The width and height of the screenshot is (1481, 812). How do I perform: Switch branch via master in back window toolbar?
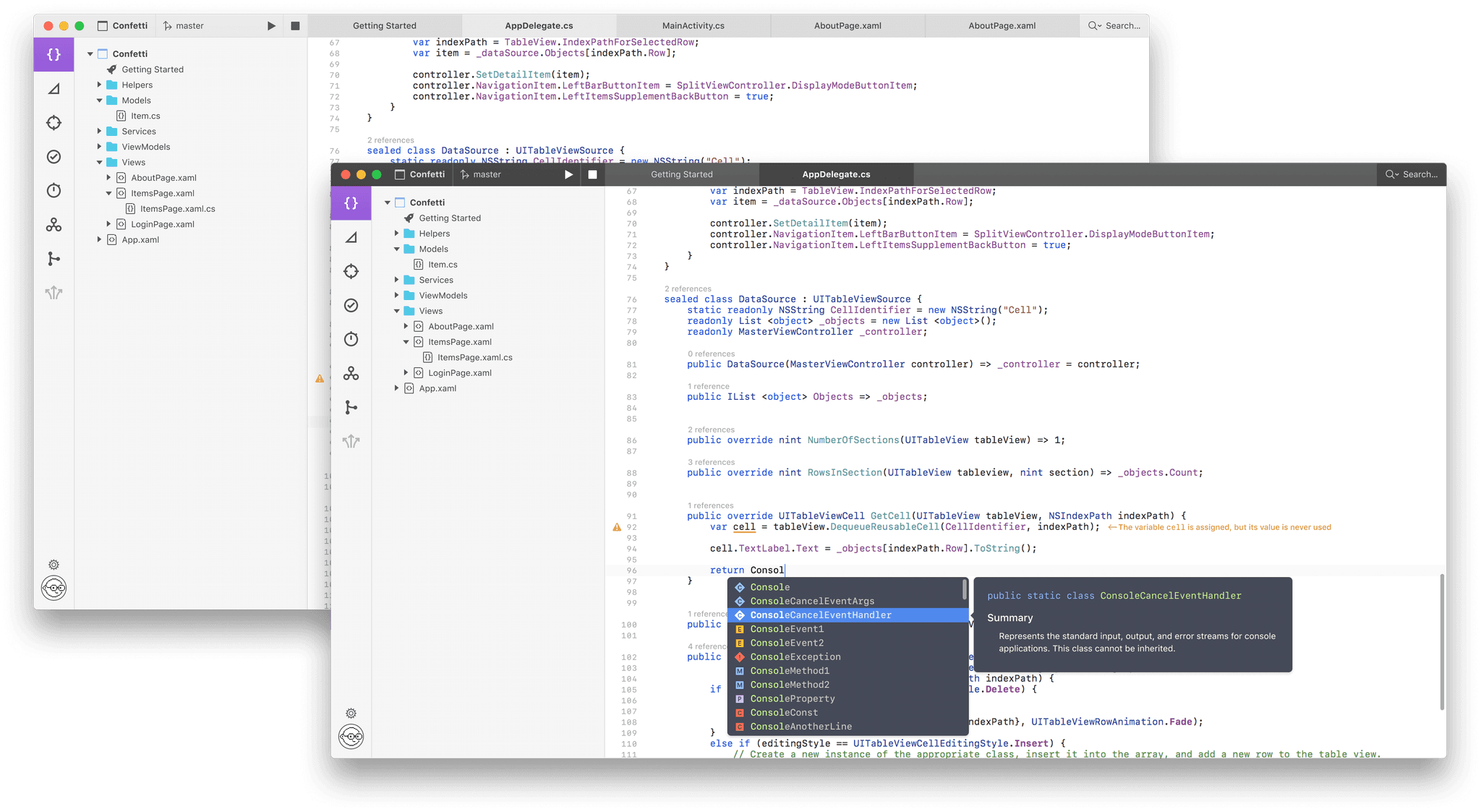point(184,26)
